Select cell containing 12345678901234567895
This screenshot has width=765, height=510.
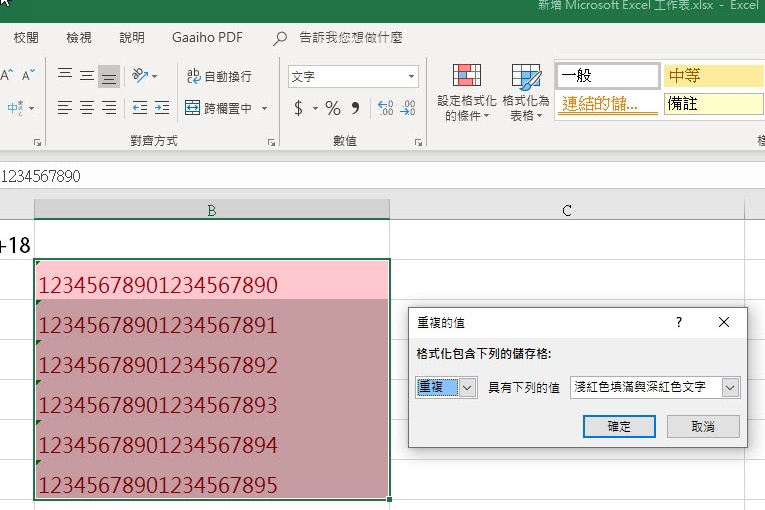click(212, 480)
